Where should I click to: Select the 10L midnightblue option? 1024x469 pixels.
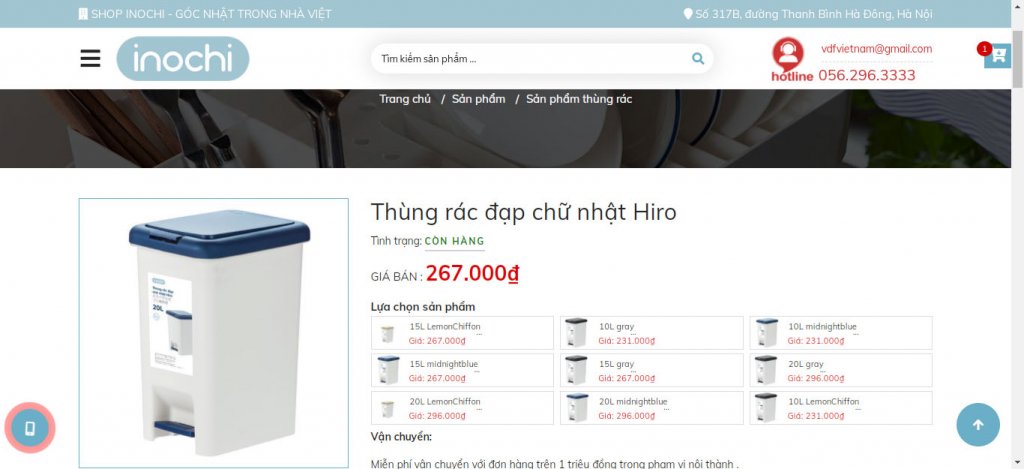(x=841, y=333)
